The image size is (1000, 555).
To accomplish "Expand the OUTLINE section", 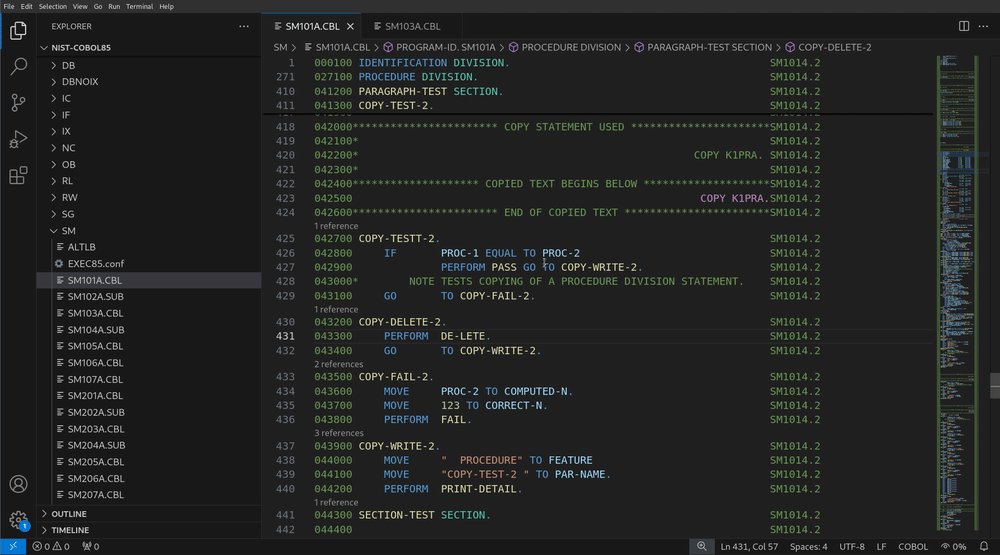I will [69, 513].
